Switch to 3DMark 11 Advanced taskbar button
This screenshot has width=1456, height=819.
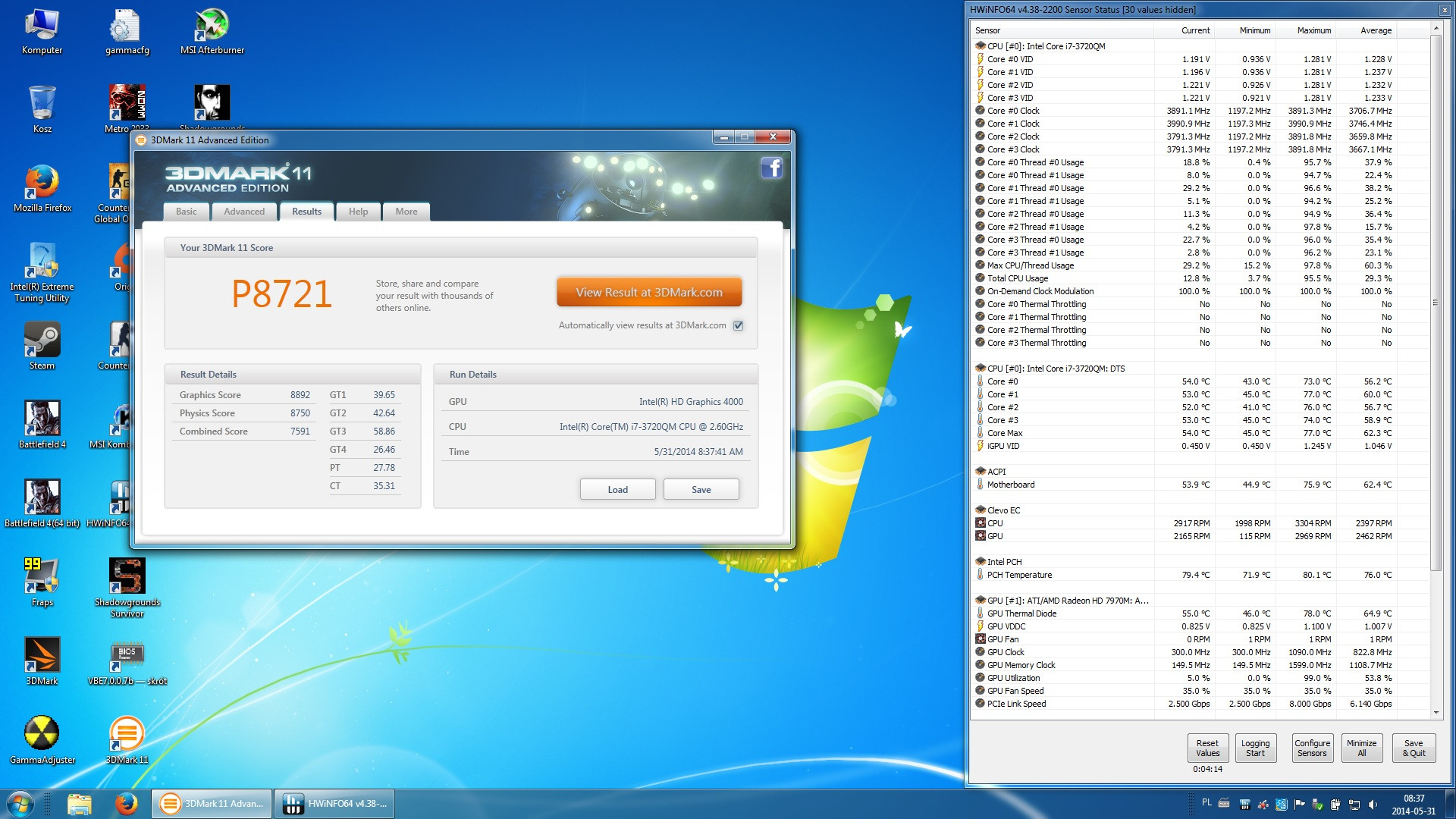pyautogui.click(x=212, y=804)
